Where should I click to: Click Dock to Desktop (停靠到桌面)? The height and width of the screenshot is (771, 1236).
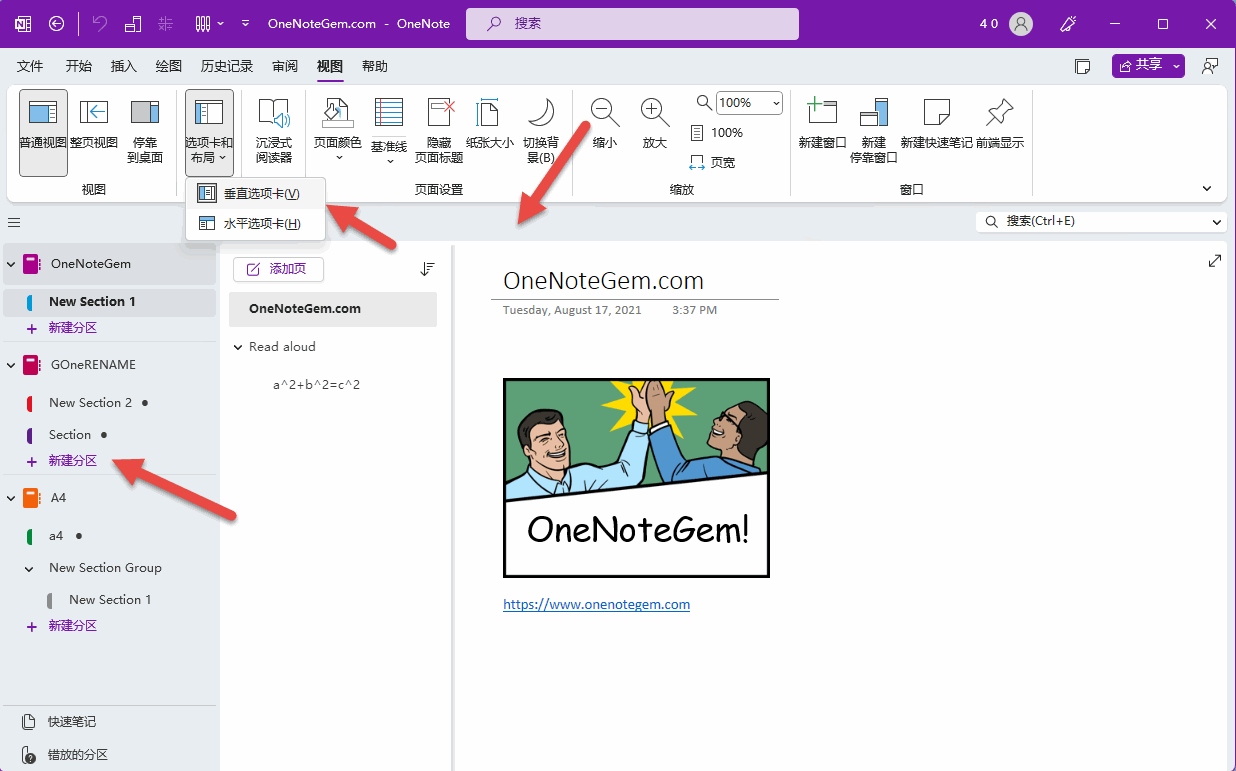coord(145,132)
